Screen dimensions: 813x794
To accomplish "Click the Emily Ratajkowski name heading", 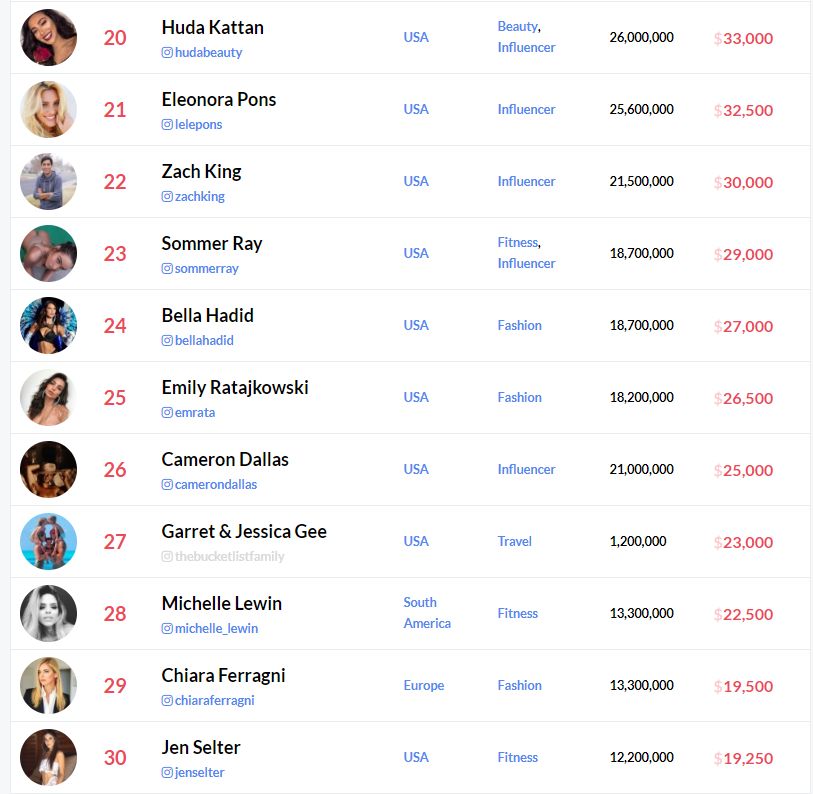I will [235, 387].
